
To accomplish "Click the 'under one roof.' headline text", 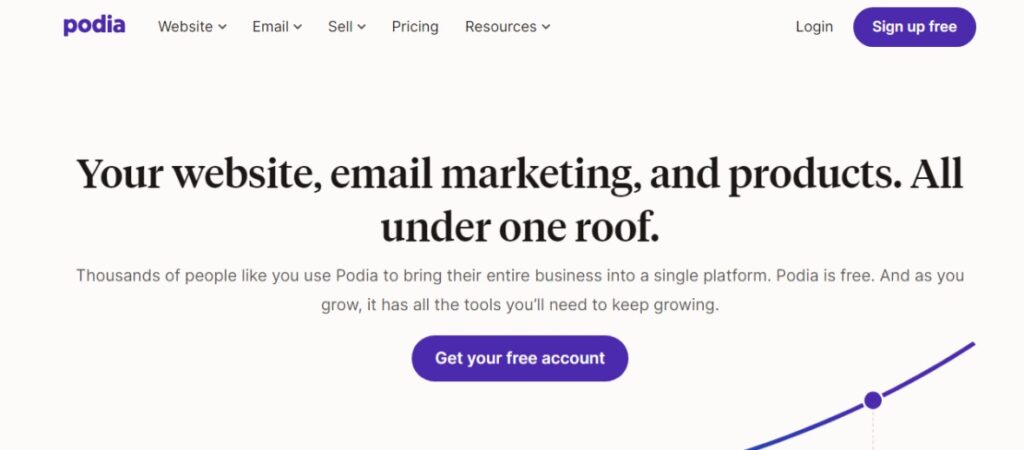I will pos(520,228).
